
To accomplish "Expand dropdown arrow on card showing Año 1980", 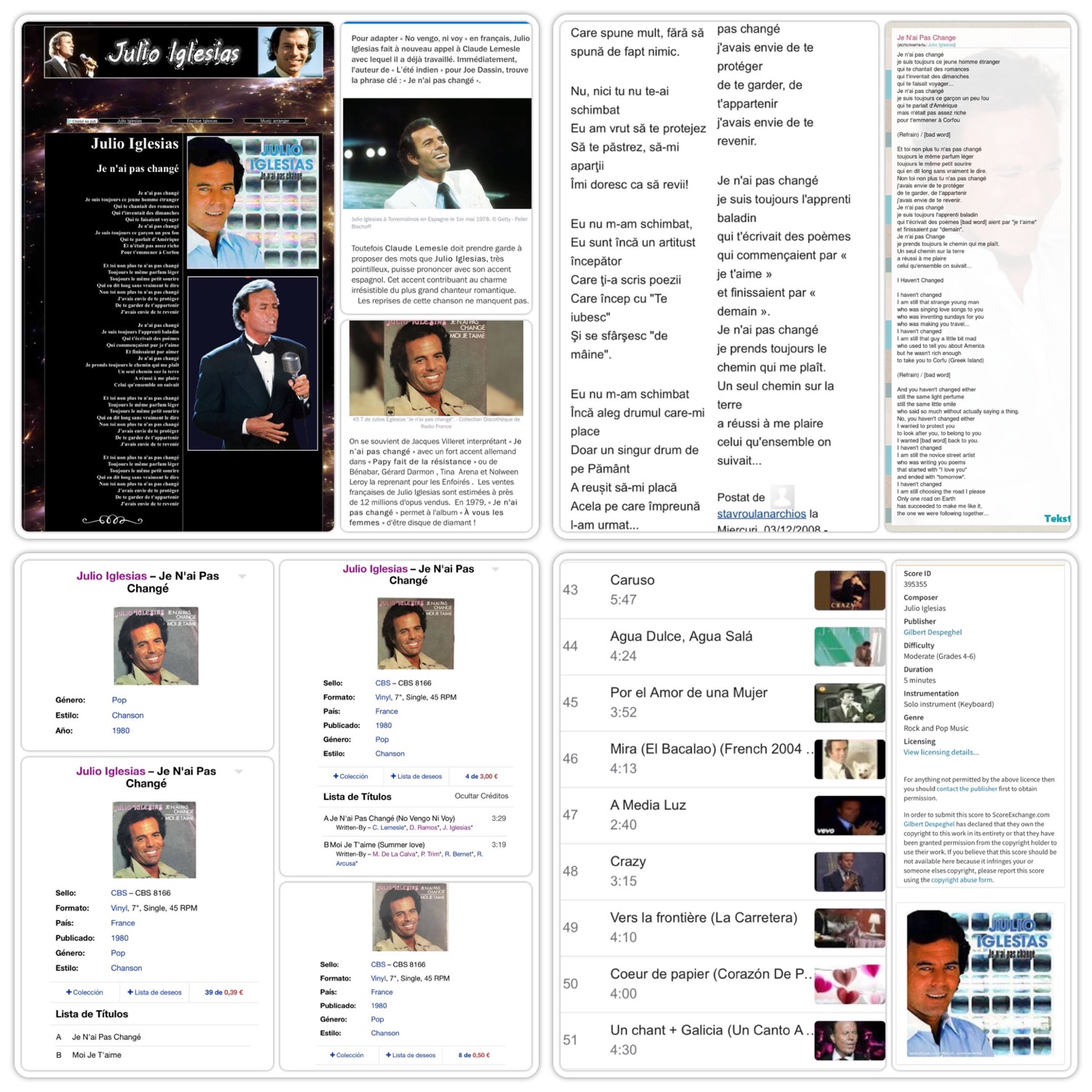I will pos(242,577).
